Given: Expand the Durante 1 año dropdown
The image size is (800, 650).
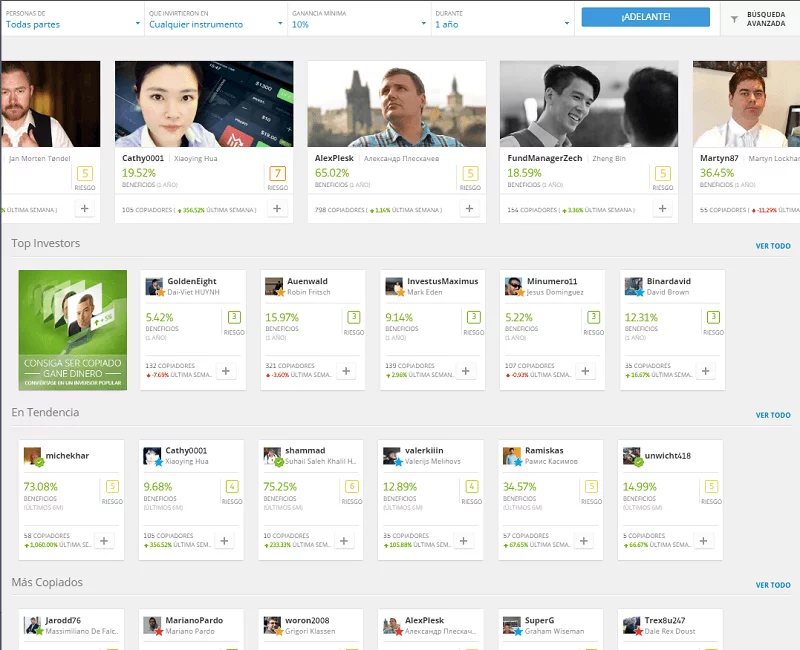Looking at the screenshot, I should click(502, 19).
